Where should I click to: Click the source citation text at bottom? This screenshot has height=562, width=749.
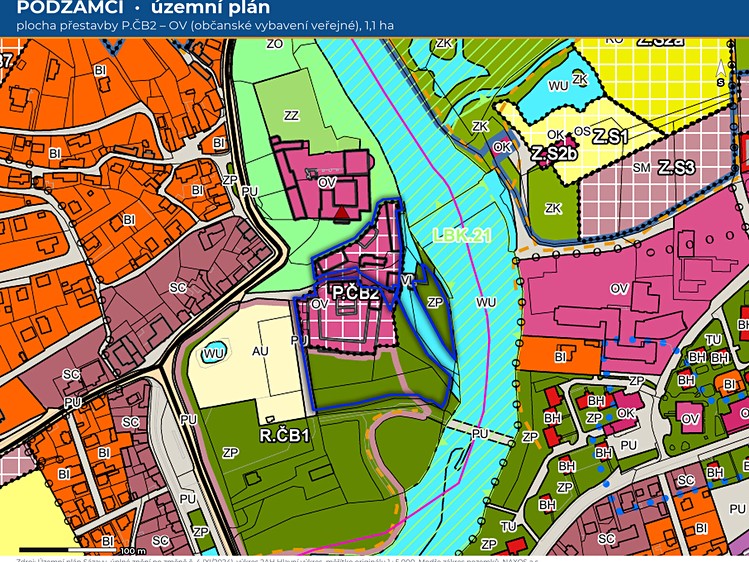pos(278,560)
